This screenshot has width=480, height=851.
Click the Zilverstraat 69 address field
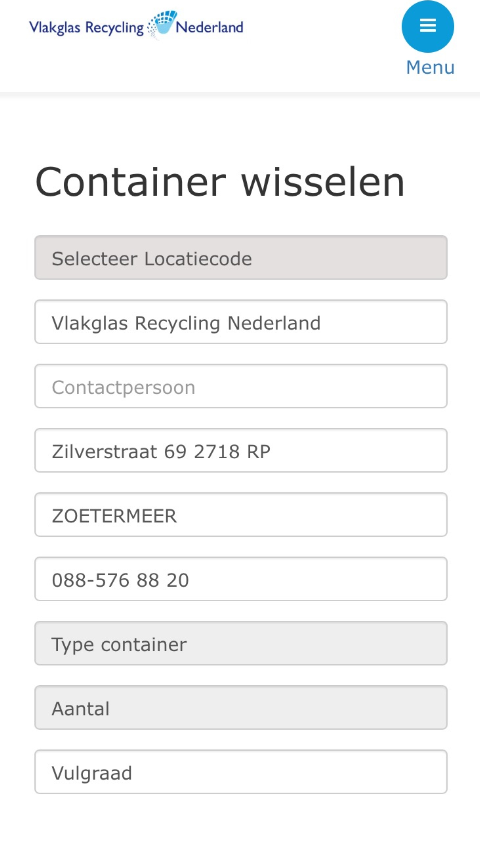click(241, 450)
